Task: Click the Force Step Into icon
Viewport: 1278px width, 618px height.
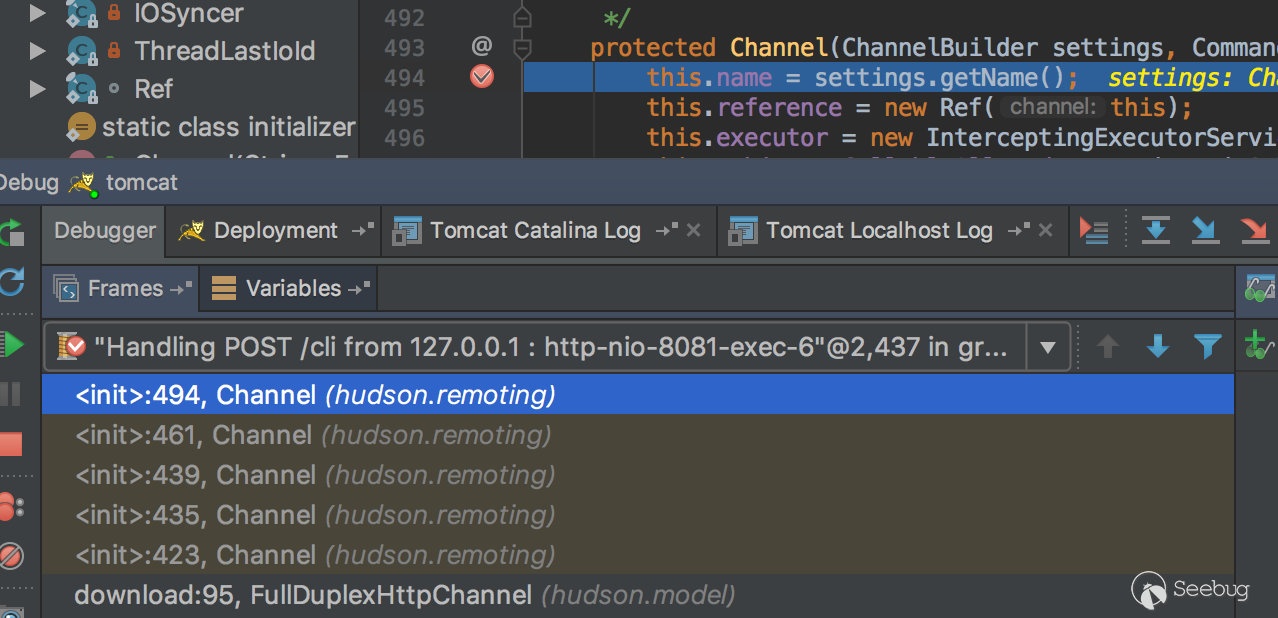Action: pyautogui.click(x=1254, y=231)
